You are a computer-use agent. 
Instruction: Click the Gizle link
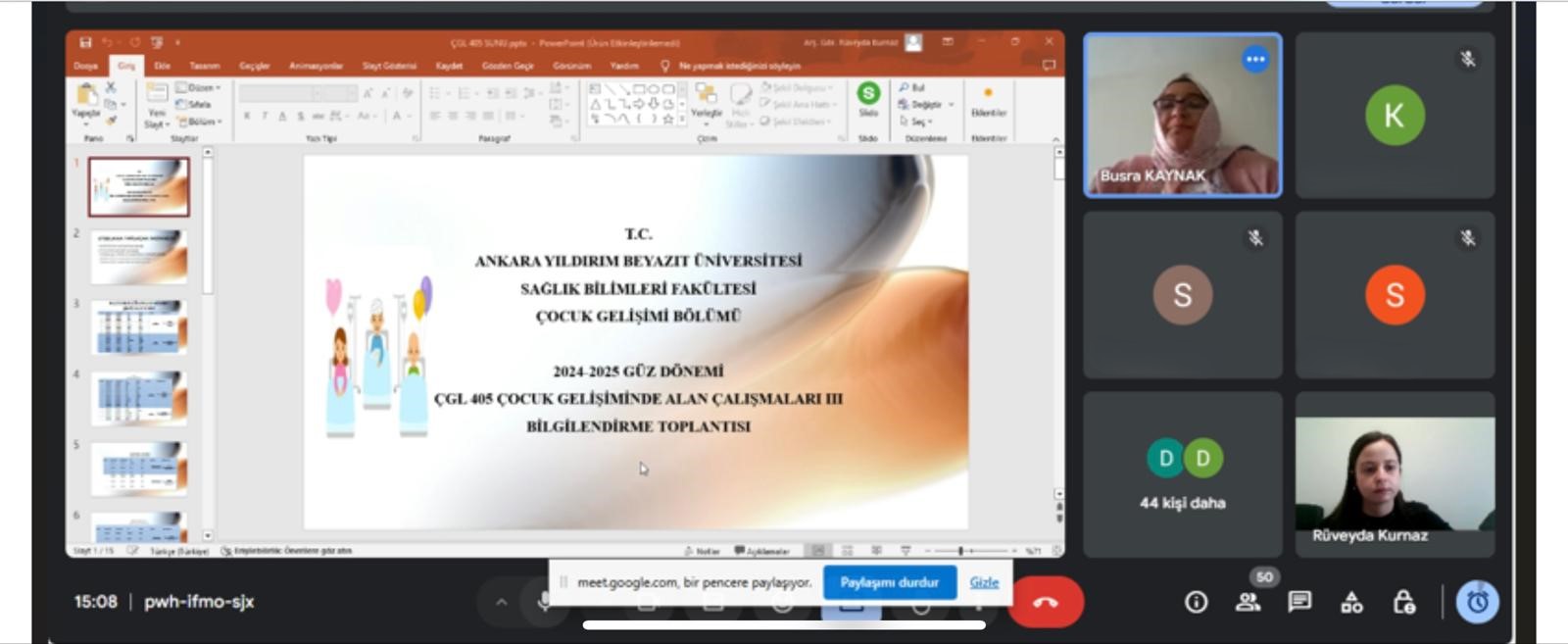(984, 582)
